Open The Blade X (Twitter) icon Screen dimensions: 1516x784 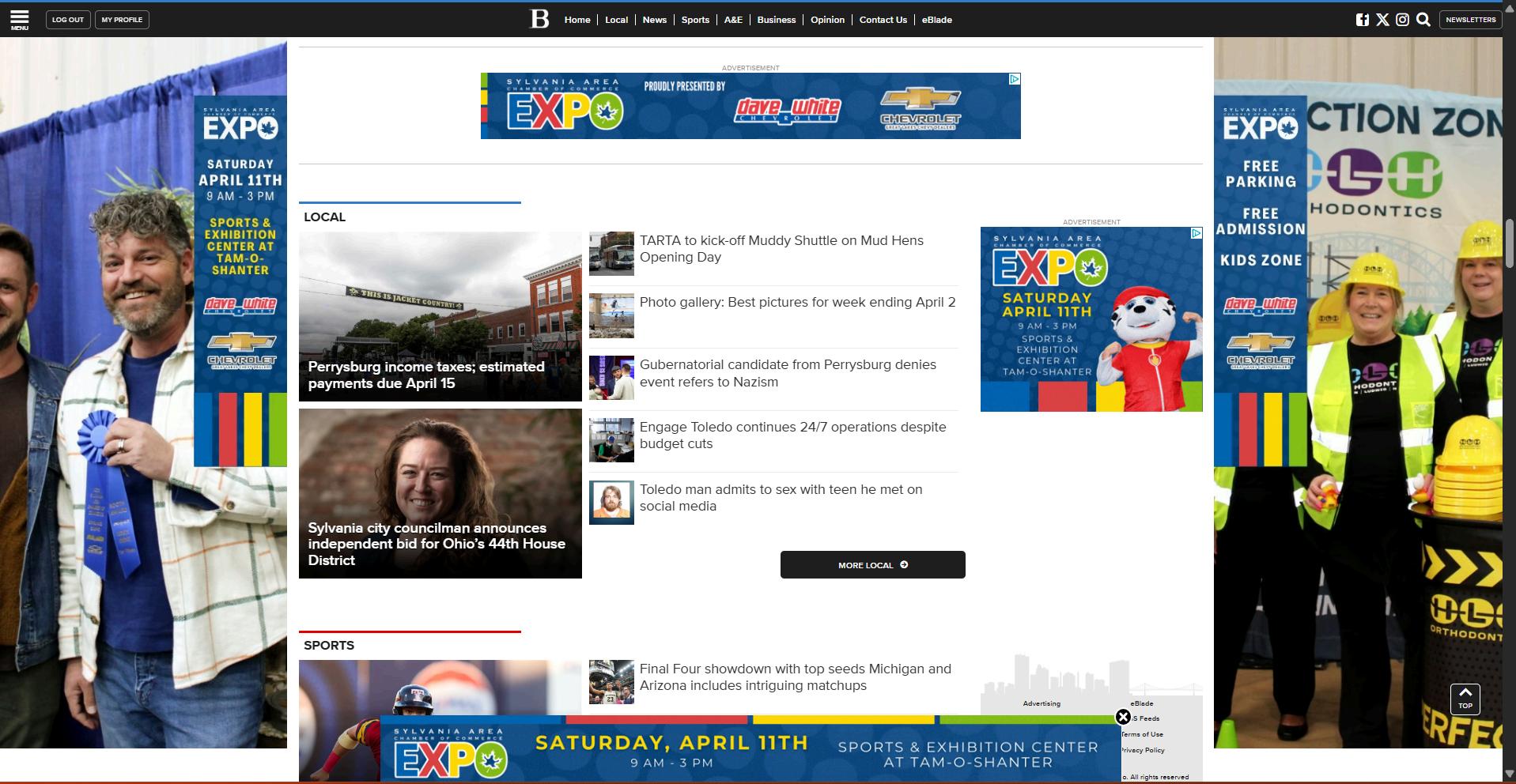[1382, 20]
